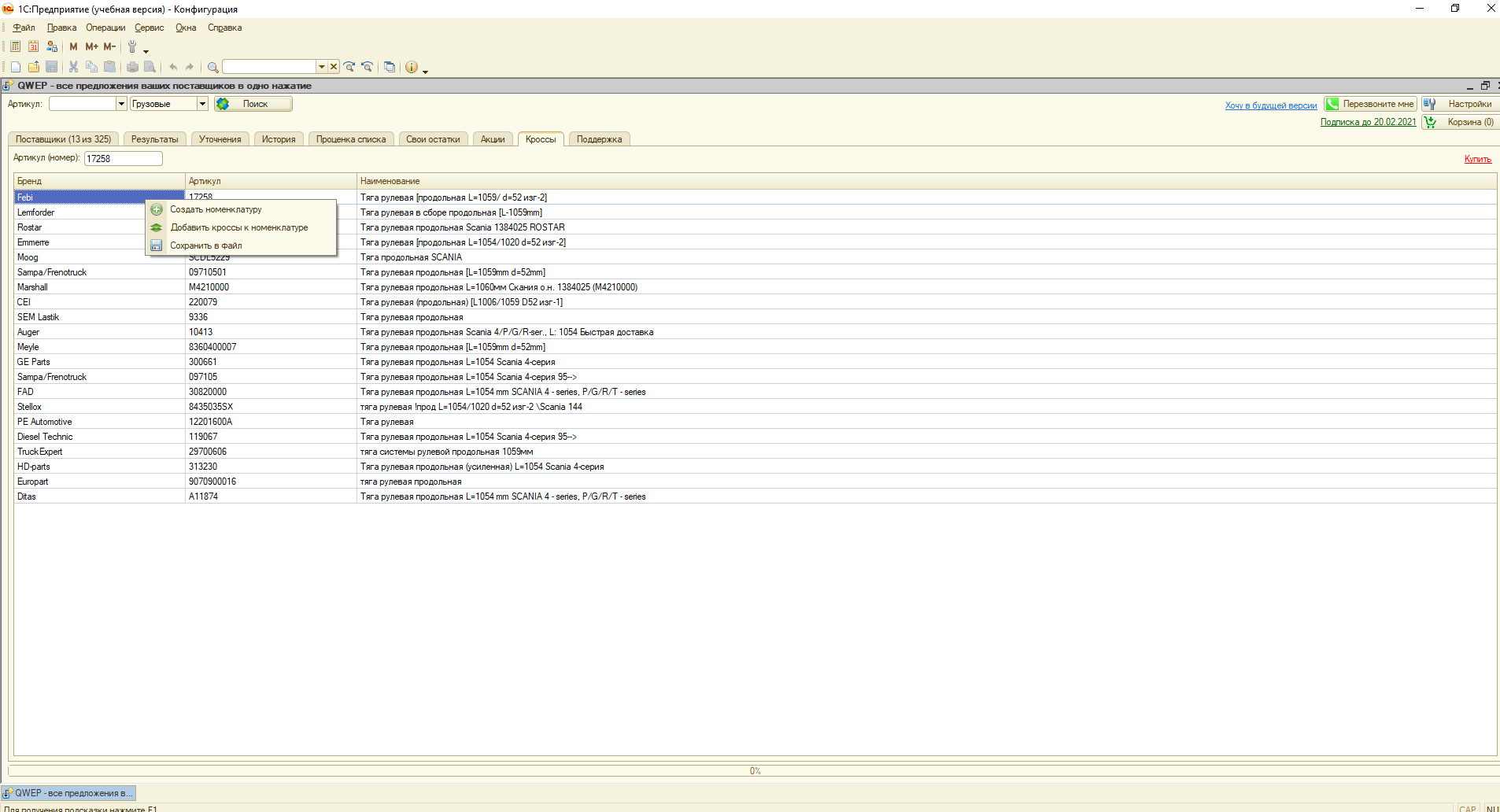The width and height of the screenshot is (1500, 812).
Task: Open toolbar options arrow after info icon
Action: [425, 71]
